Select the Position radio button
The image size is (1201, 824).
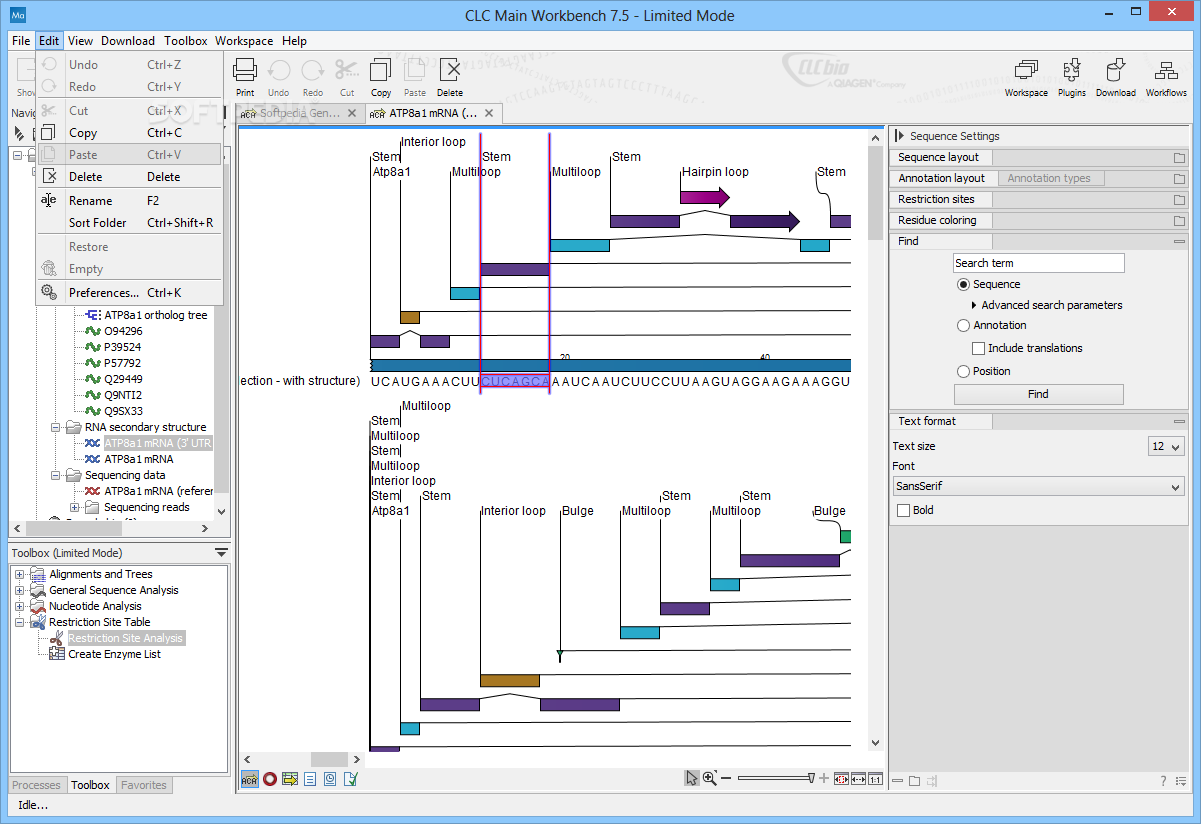click(964, 371)
